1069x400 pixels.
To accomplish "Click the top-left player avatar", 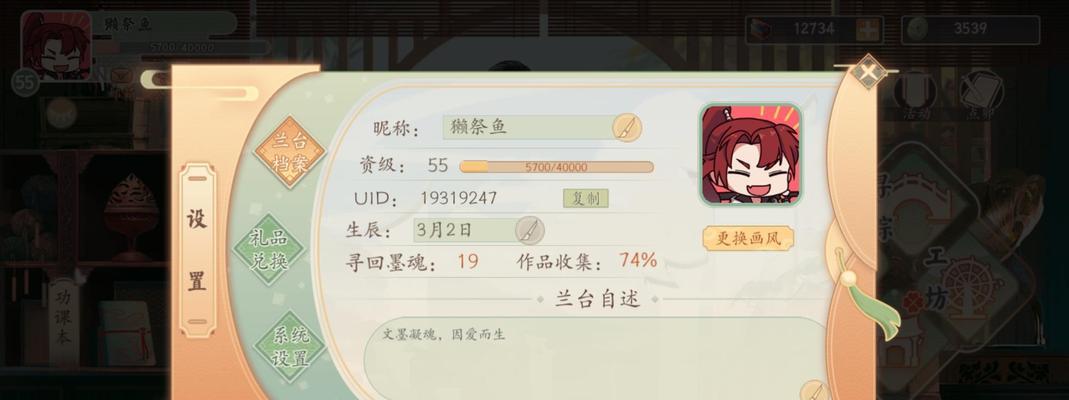I will pos(56,46).
